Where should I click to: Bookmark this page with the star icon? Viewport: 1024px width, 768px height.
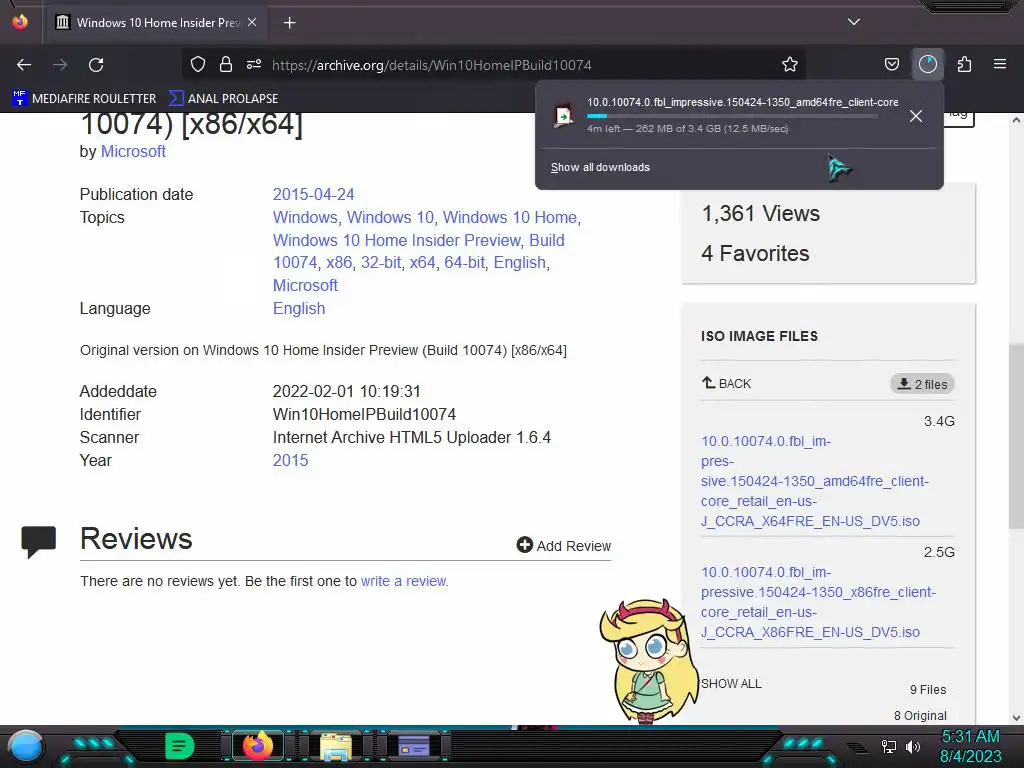(790, 64)
